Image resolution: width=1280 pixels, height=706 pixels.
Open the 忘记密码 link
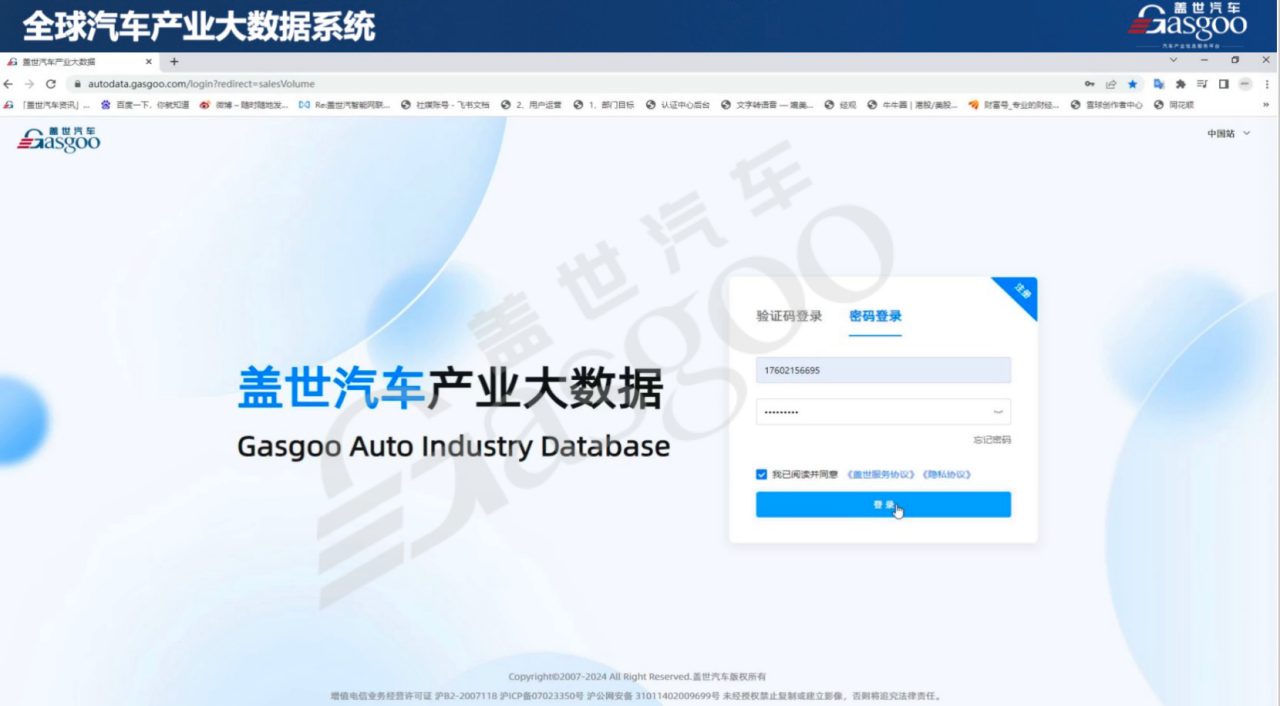(x=992, y=440)
